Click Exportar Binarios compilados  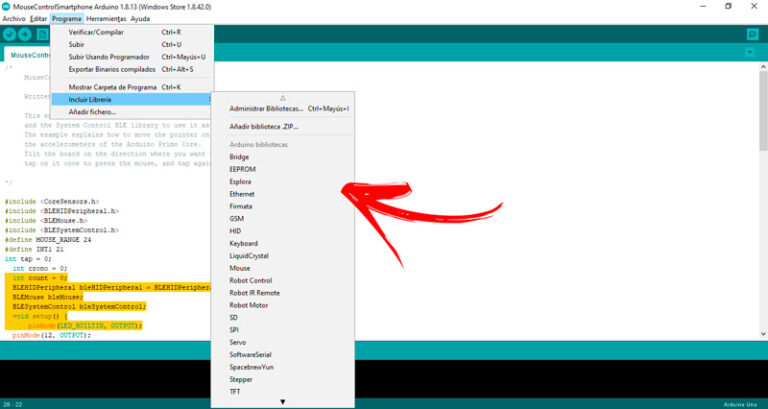[x=112, y=70]
